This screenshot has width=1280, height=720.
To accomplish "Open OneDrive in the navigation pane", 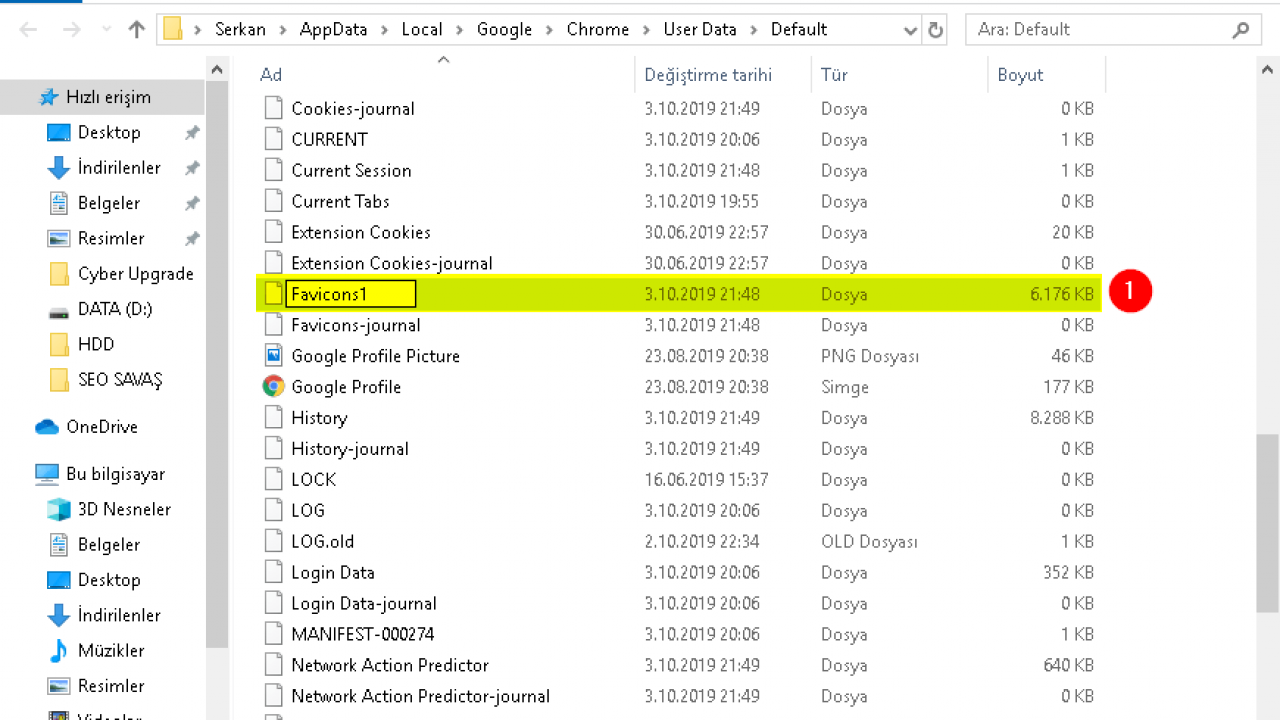I will [101, 427].
